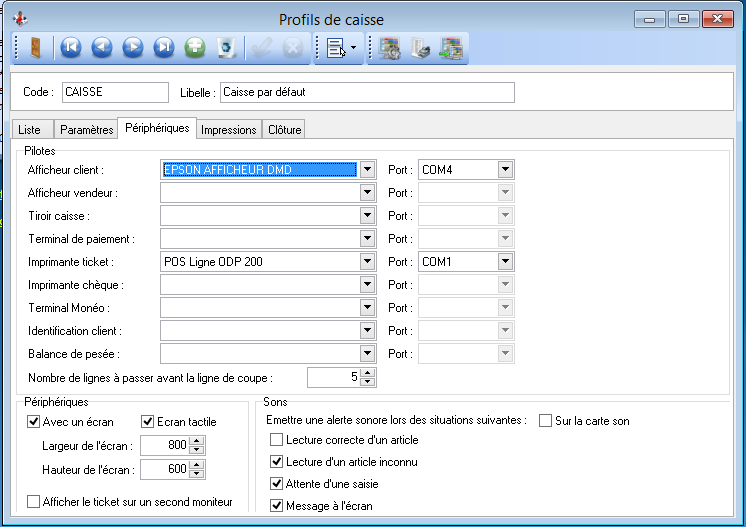Minimize the Profils de caisse window
746x527 pixels.
coord(649,19)
